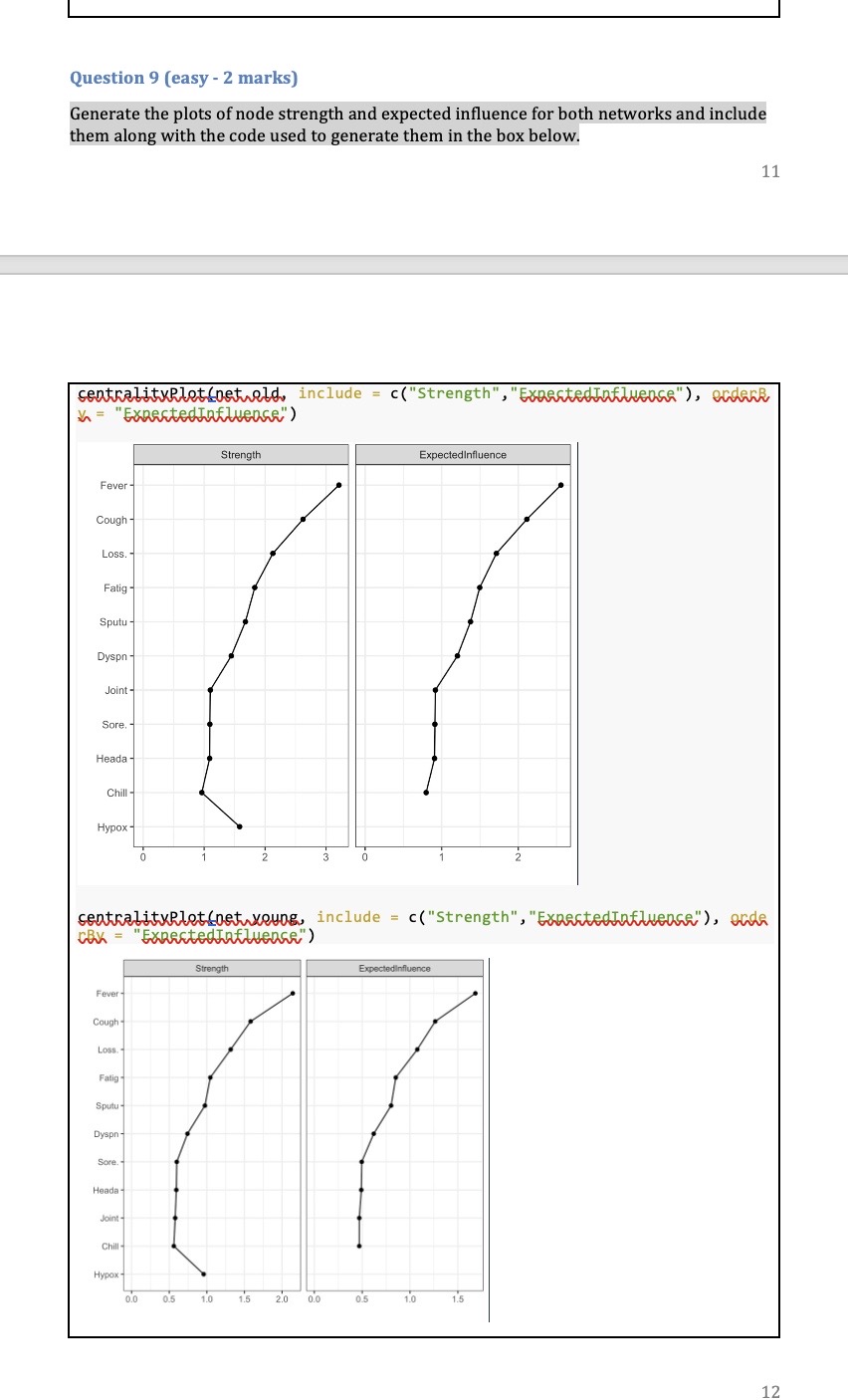Click the centralityPlot(net_old code line
Viewport: 848px width, 1400px height.
pyautogui.click(x=424, y=403)
